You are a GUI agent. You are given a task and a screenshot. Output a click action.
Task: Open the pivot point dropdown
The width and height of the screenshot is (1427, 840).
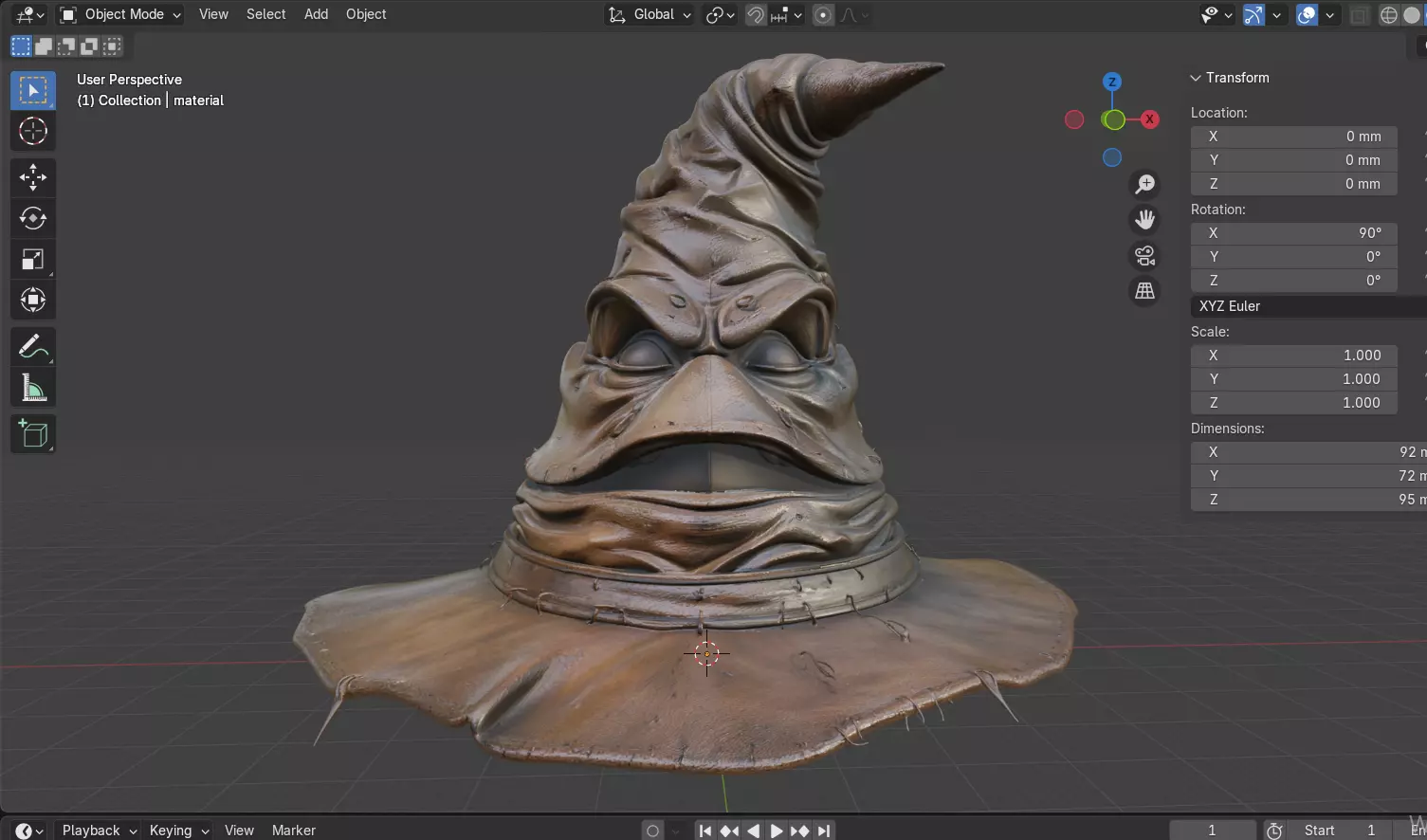[720, 15]
